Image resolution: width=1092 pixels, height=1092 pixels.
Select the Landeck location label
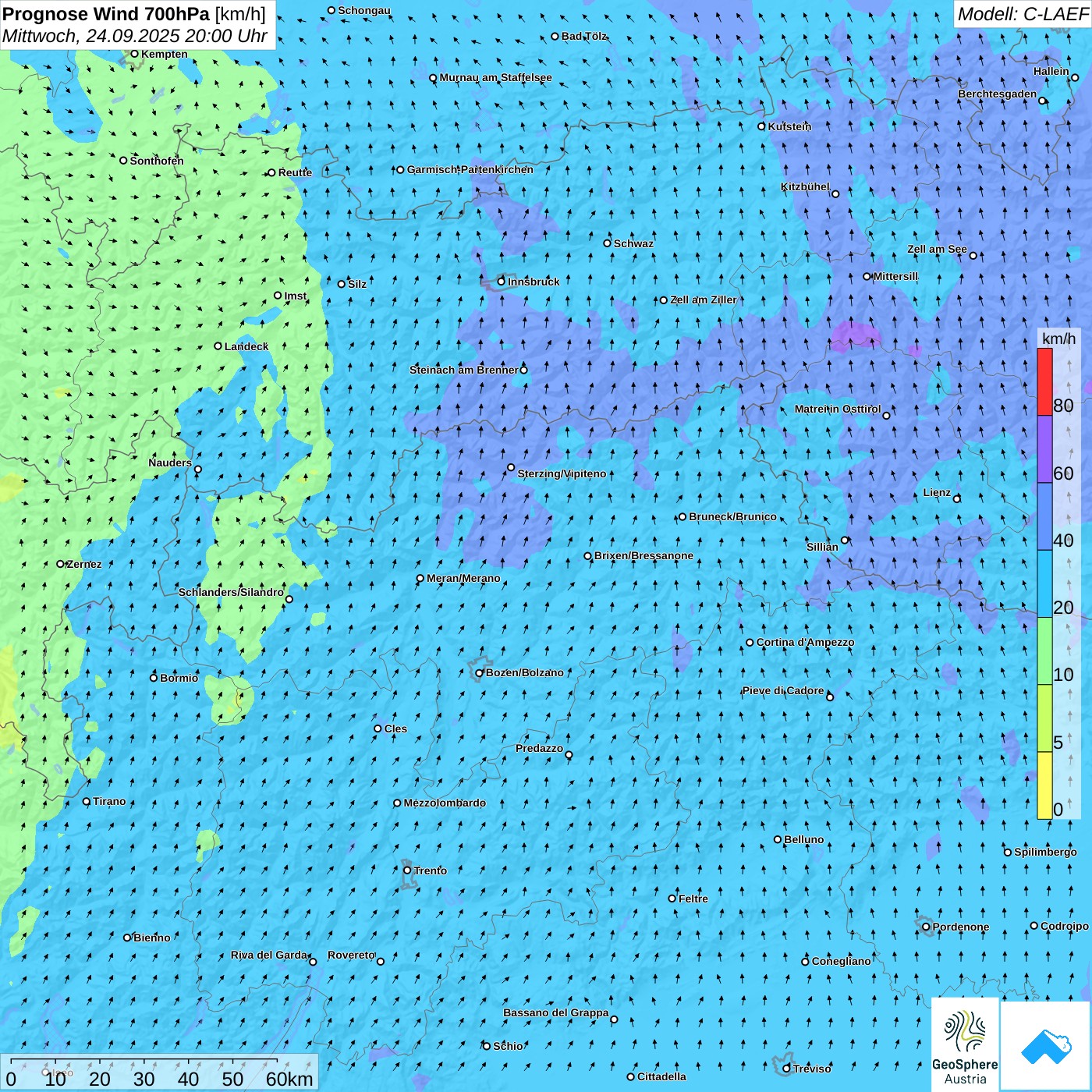tap(246, 346)
